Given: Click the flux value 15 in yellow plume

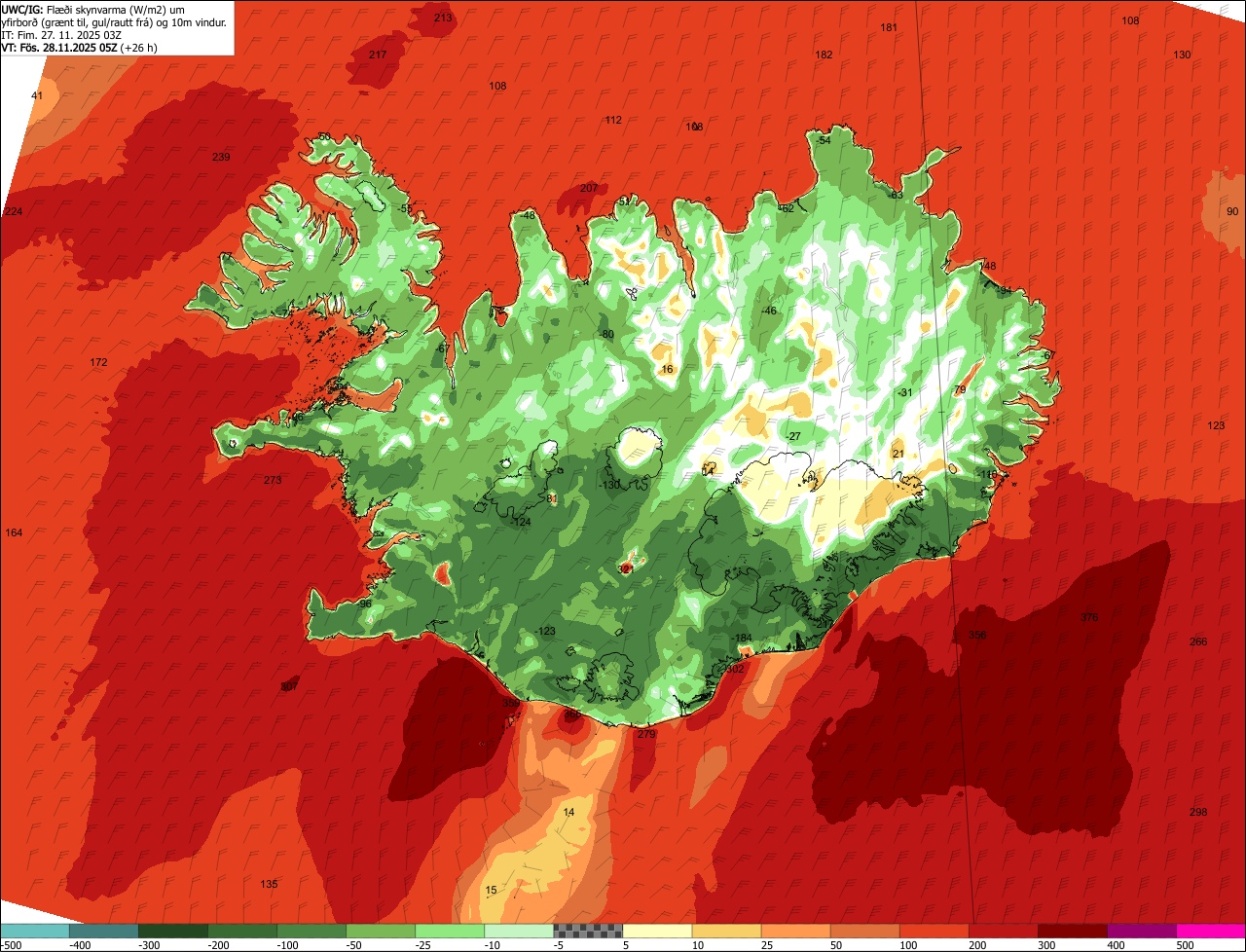Looking at the screenshot, I should (x=491, y=891).
